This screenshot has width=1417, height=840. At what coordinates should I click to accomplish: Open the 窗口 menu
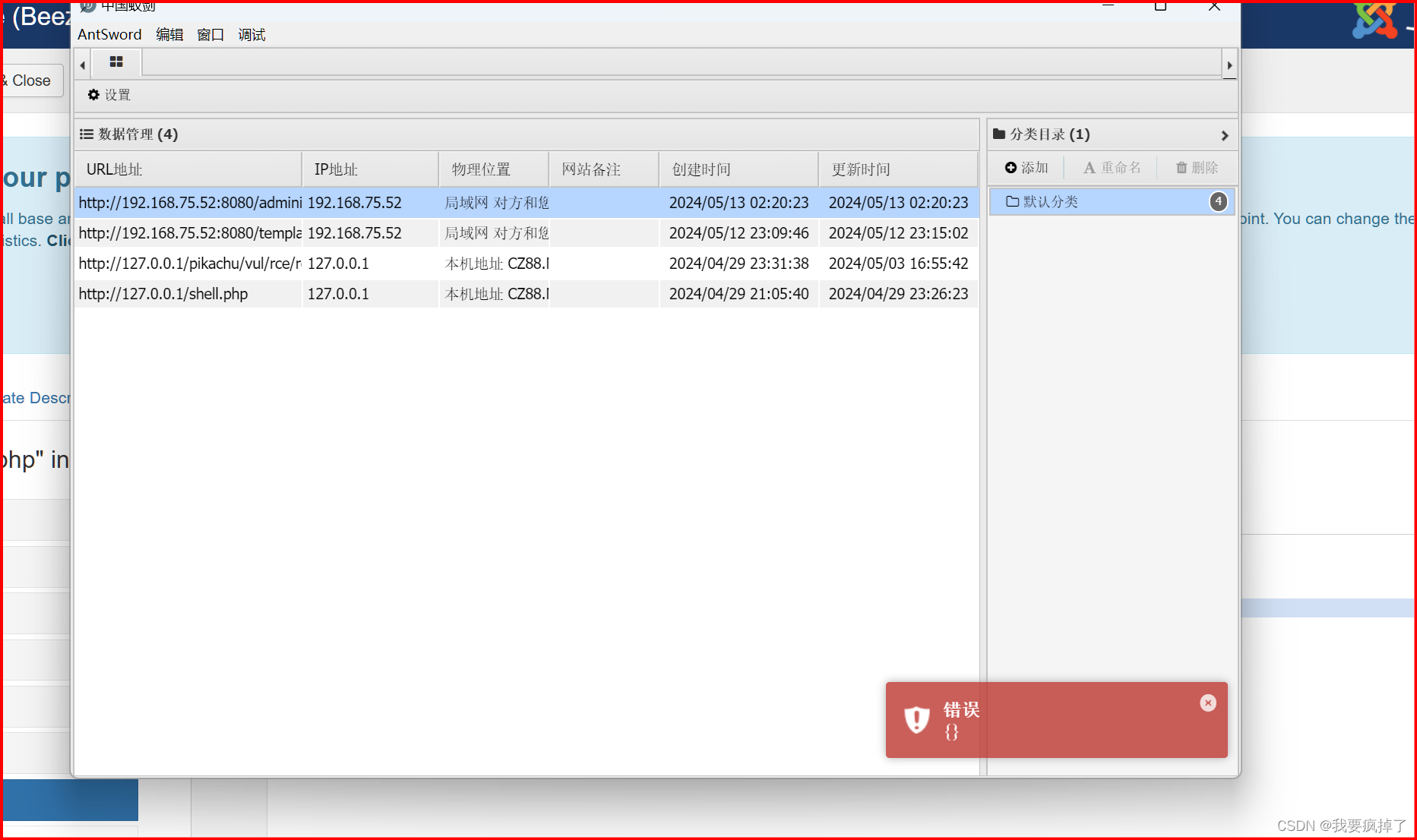tap(210, 34)
